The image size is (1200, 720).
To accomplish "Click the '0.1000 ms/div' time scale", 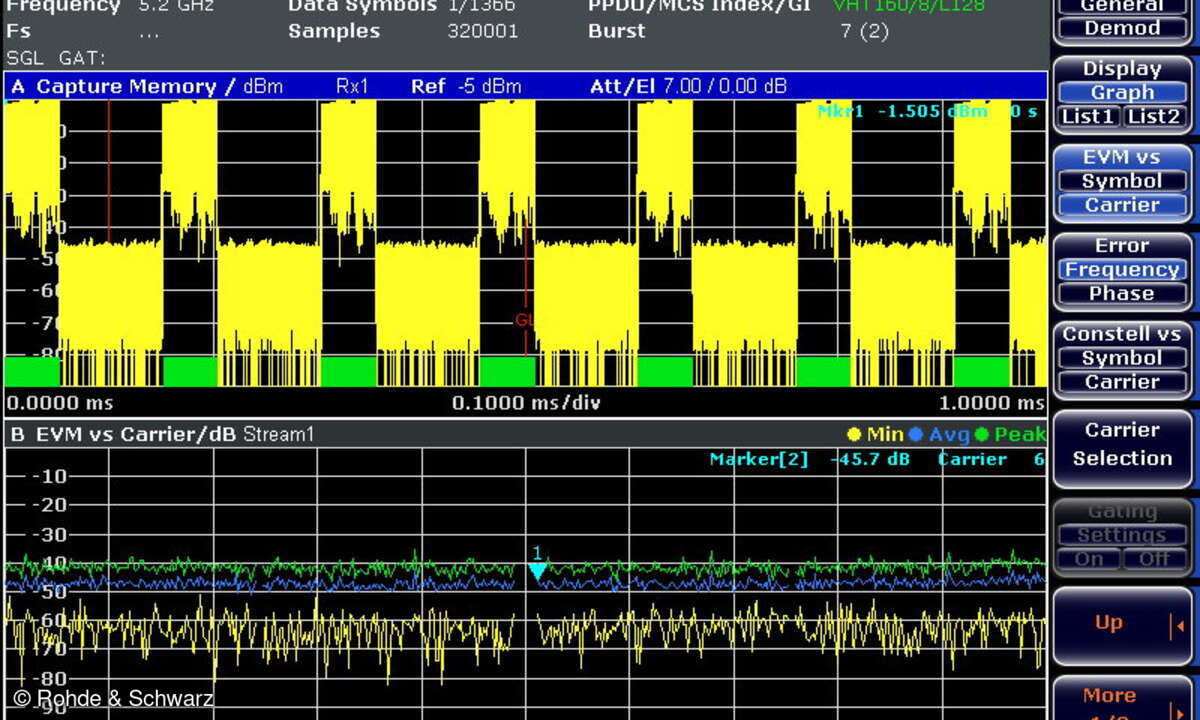I will coord(526,403).
